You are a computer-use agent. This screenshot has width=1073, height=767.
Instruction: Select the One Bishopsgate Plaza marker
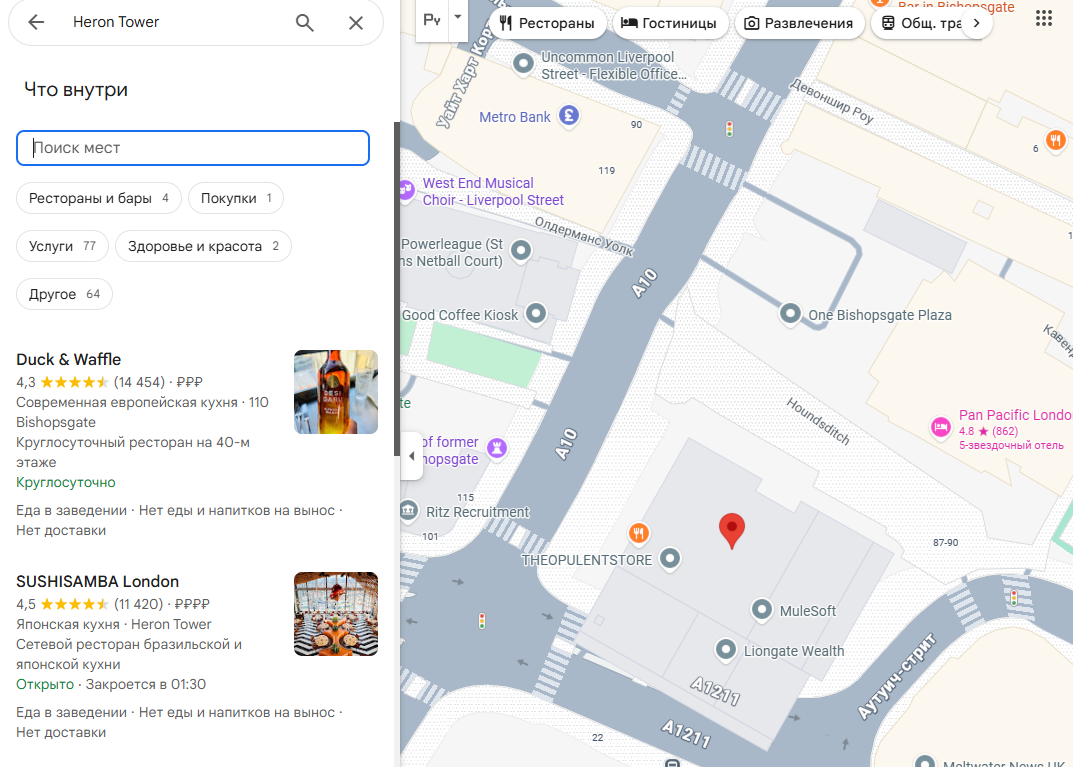pos(790,314)
